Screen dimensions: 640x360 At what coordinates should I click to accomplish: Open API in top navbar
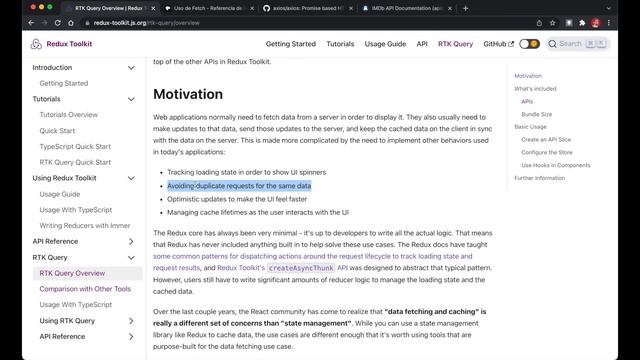click(x=422, y=44)
